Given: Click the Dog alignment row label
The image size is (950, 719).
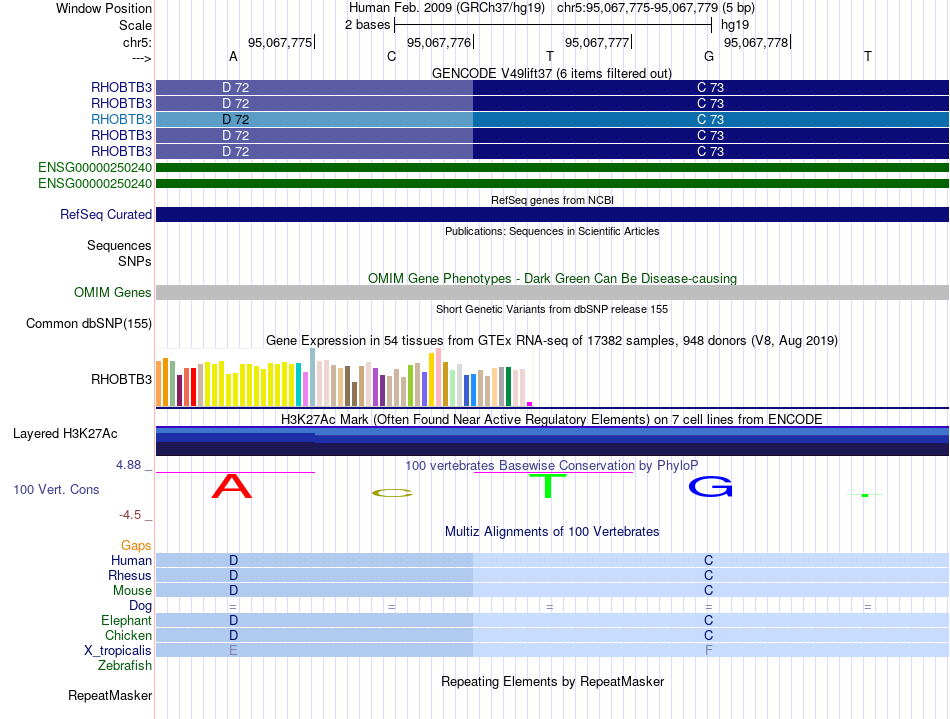Looking at the screenshot, I should pos(140,606).
